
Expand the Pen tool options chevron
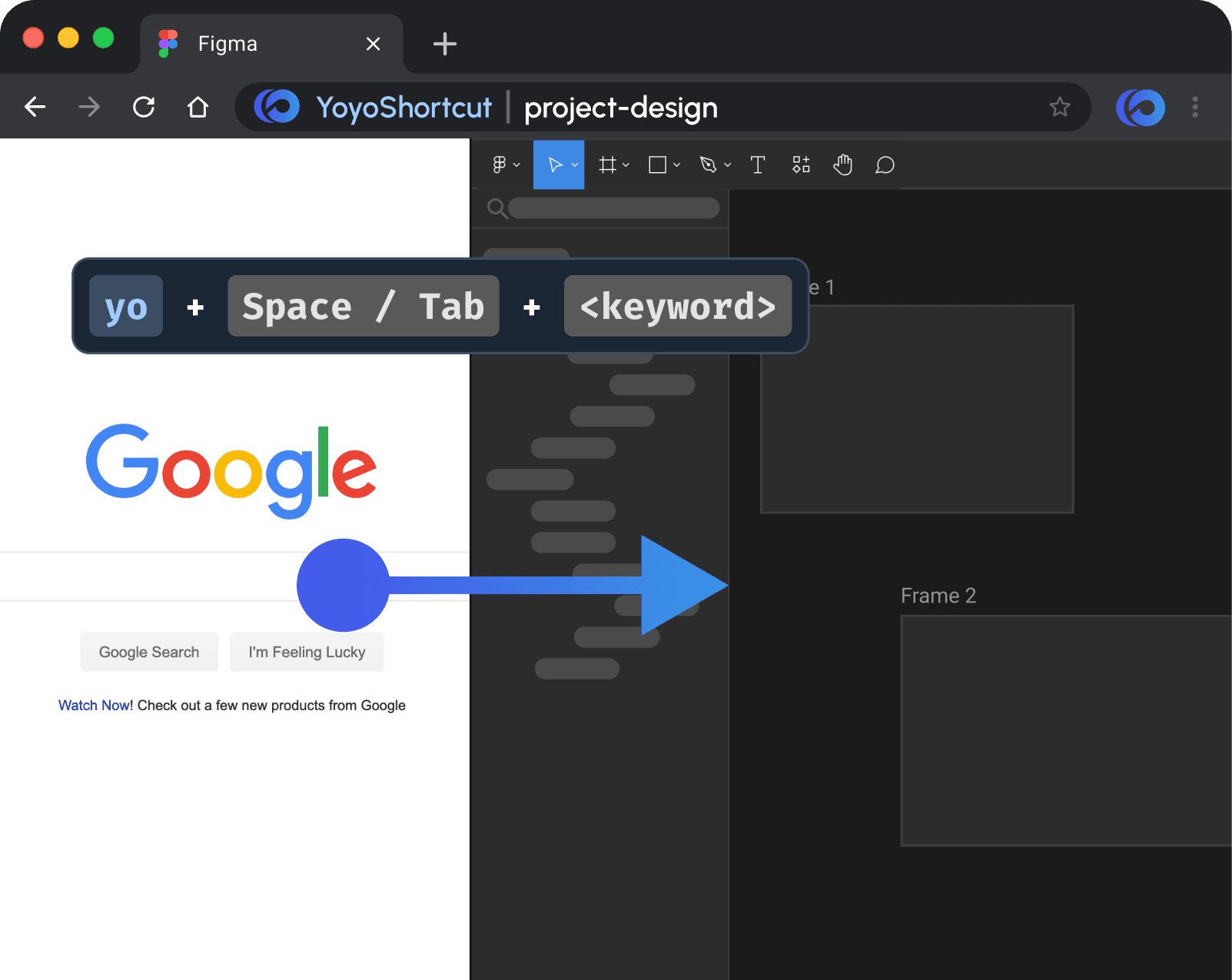point(728,164)
